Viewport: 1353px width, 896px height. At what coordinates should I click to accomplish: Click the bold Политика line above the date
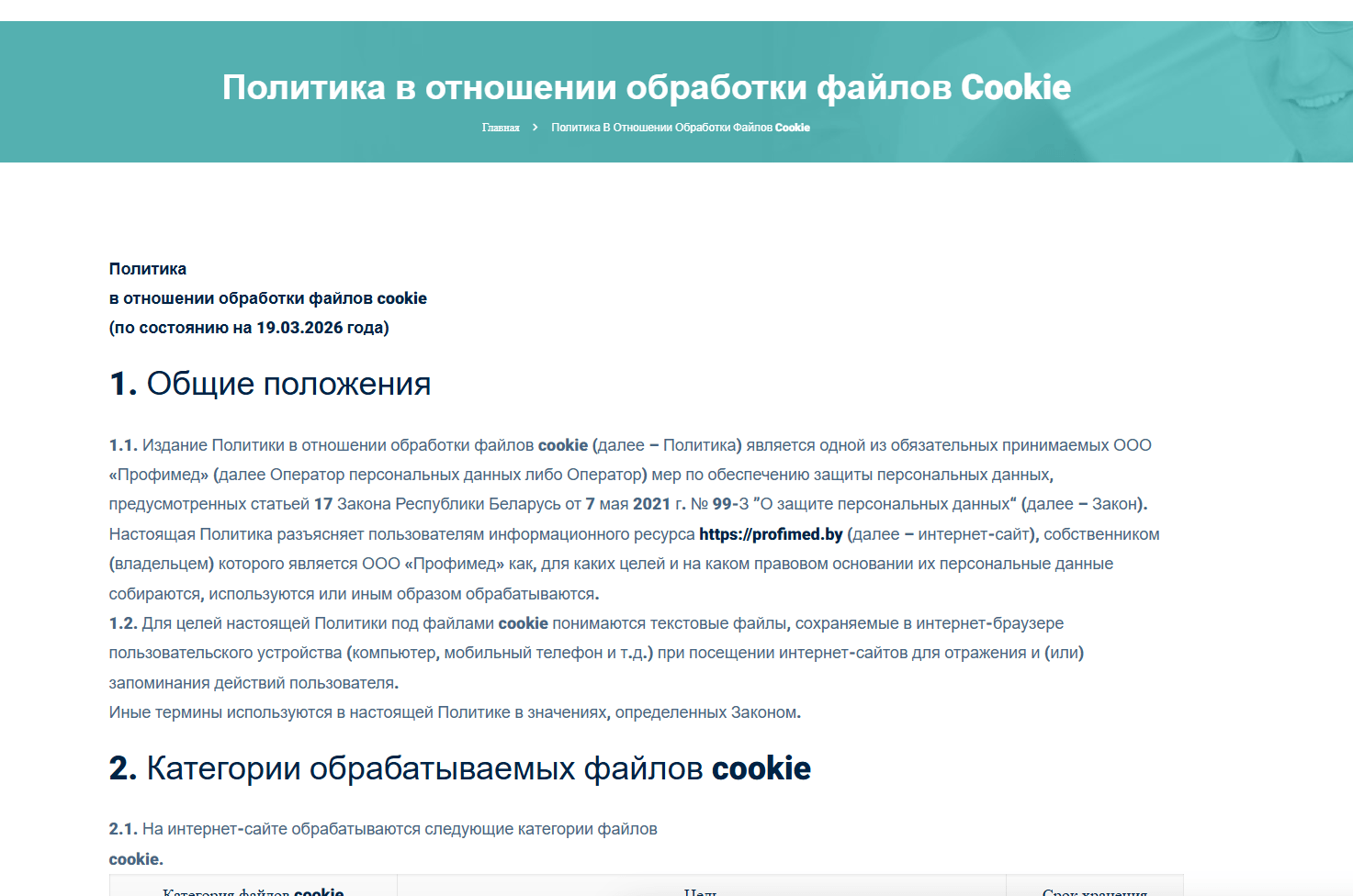point(148,269)
